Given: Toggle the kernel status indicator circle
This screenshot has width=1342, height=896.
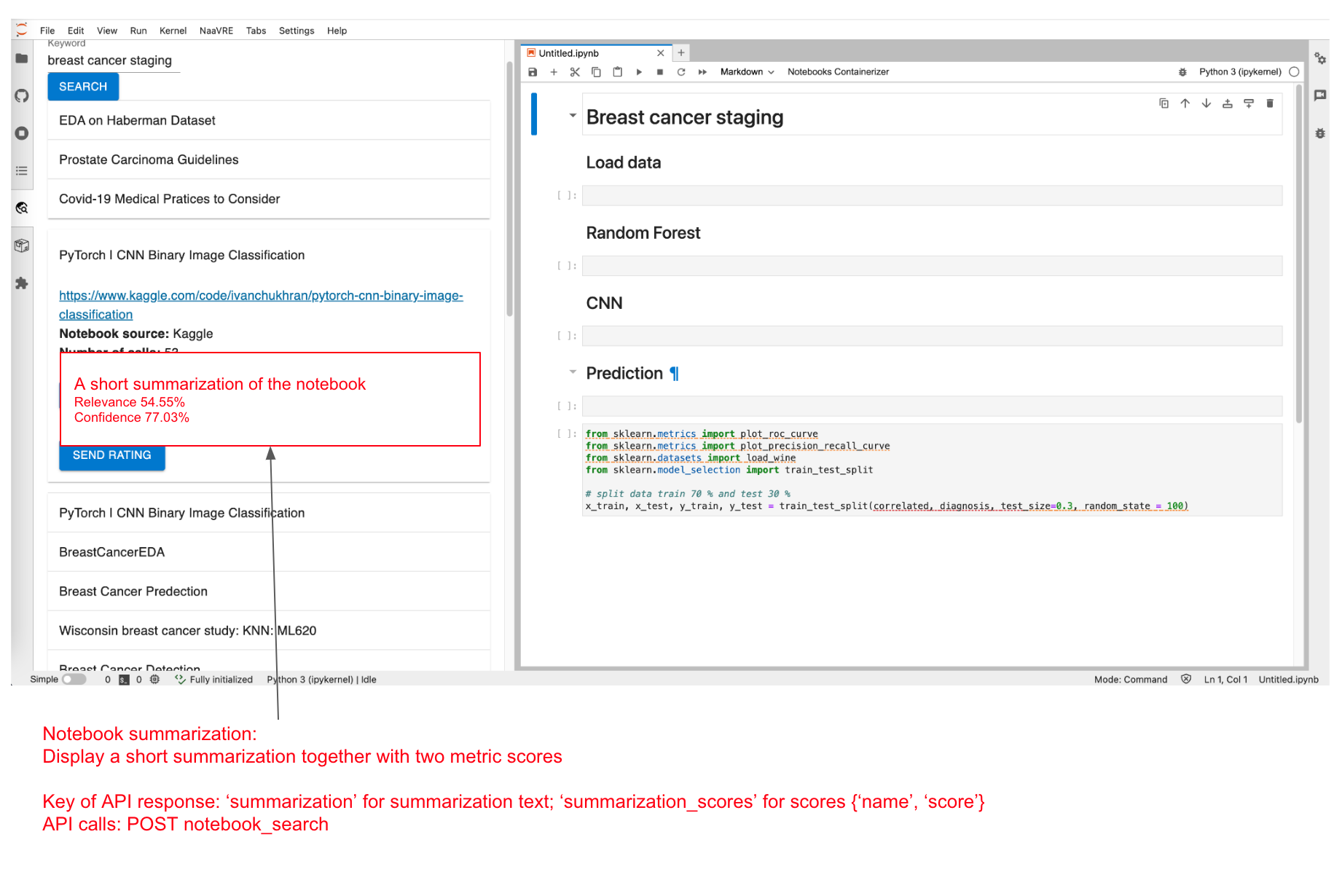Looking at the screenshot, I should 1295,71.
